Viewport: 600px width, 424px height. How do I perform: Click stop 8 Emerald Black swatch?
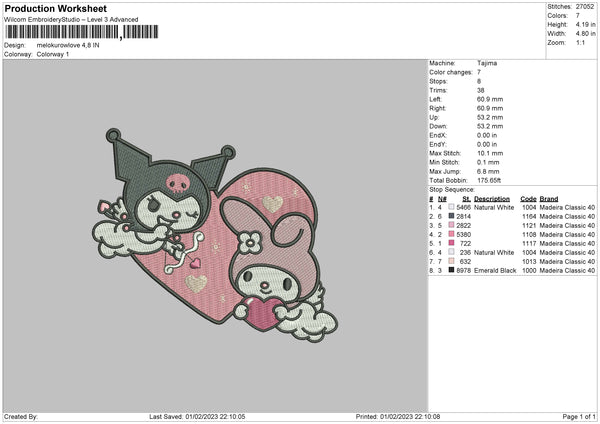(x=452, y=270)
